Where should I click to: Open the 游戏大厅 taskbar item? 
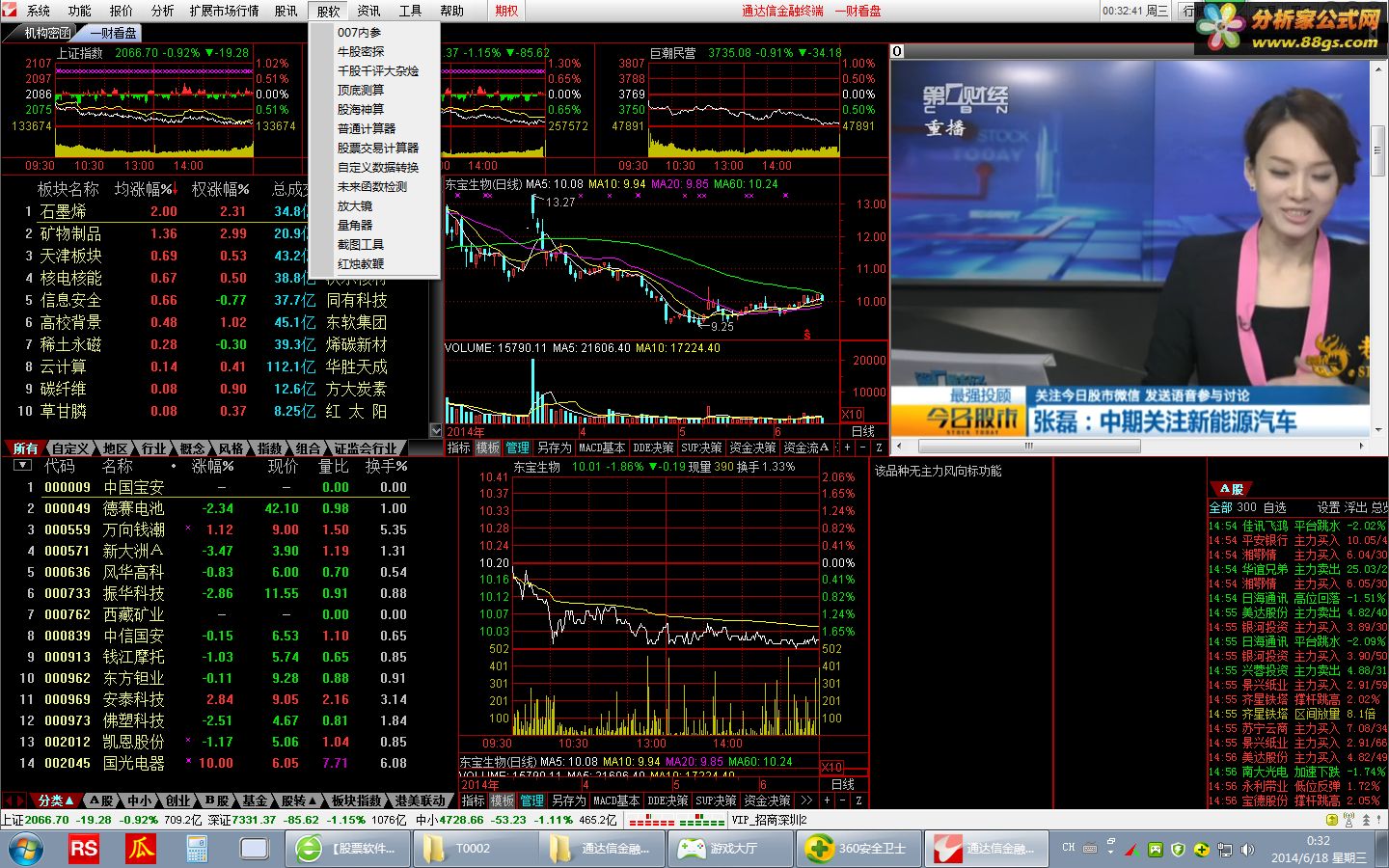tap(730, 849)
